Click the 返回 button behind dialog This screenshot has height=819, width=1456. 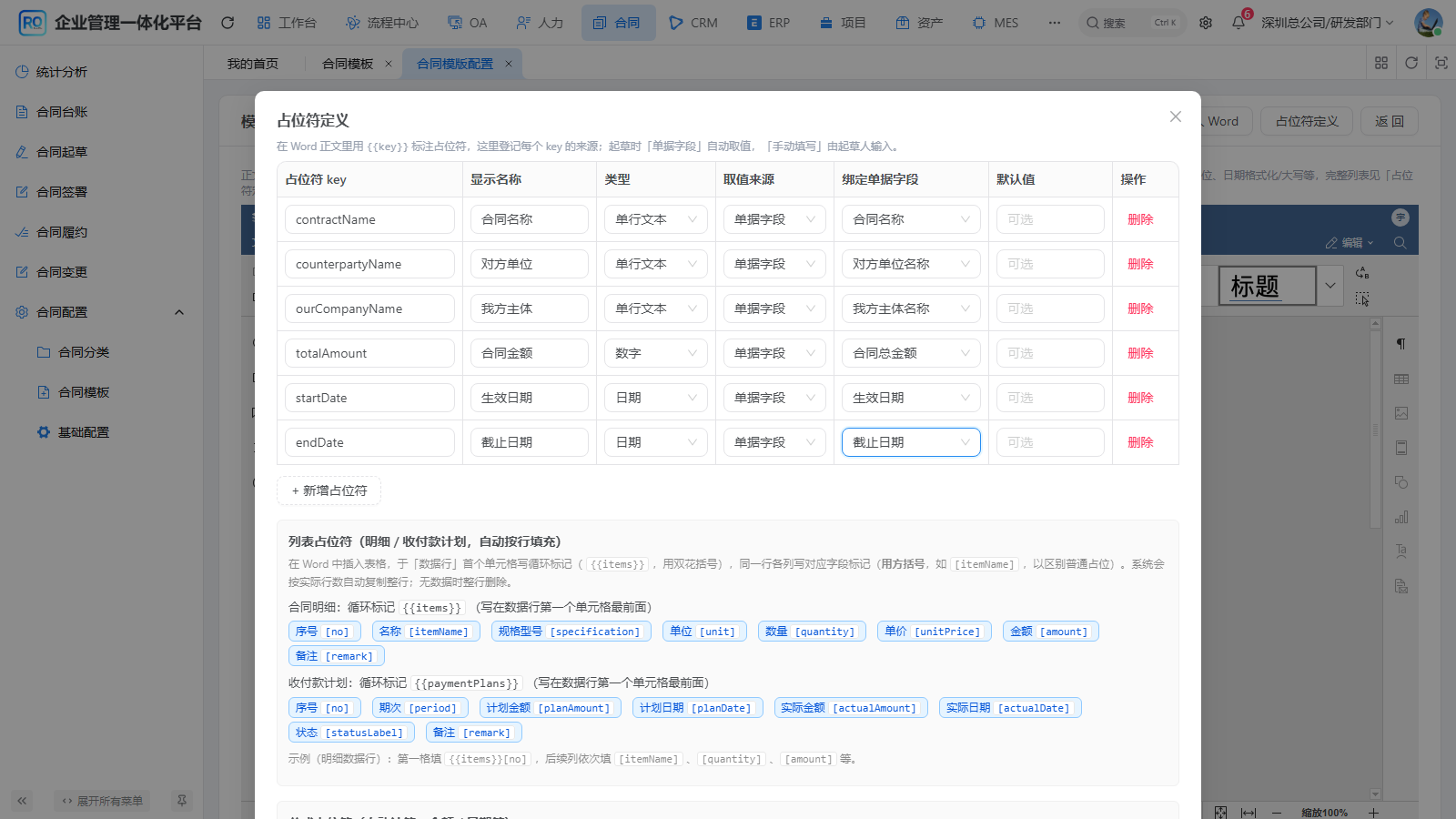1389,121
